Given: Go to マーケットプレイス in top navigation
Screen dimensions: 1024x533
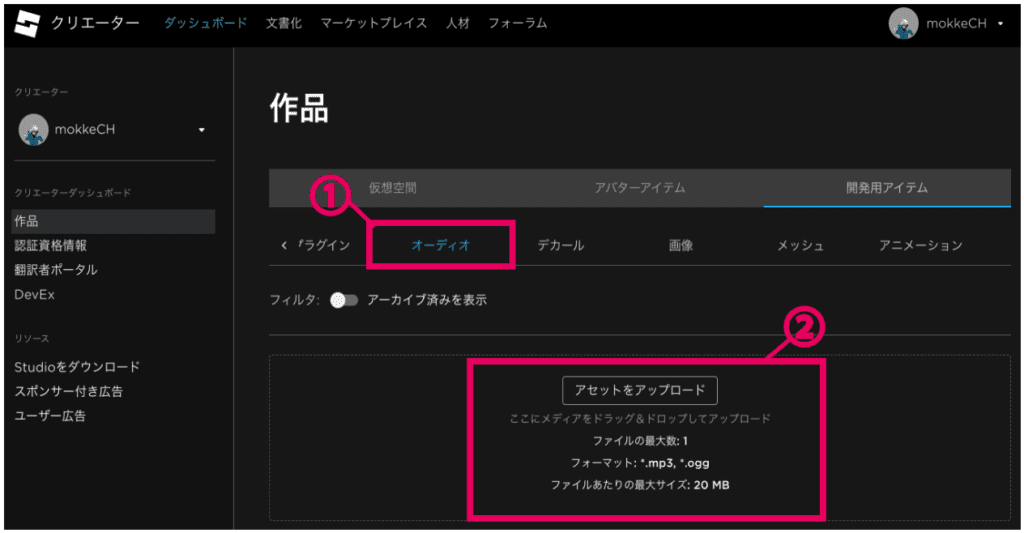Looking at the screenshot, I should click(373, 23).
